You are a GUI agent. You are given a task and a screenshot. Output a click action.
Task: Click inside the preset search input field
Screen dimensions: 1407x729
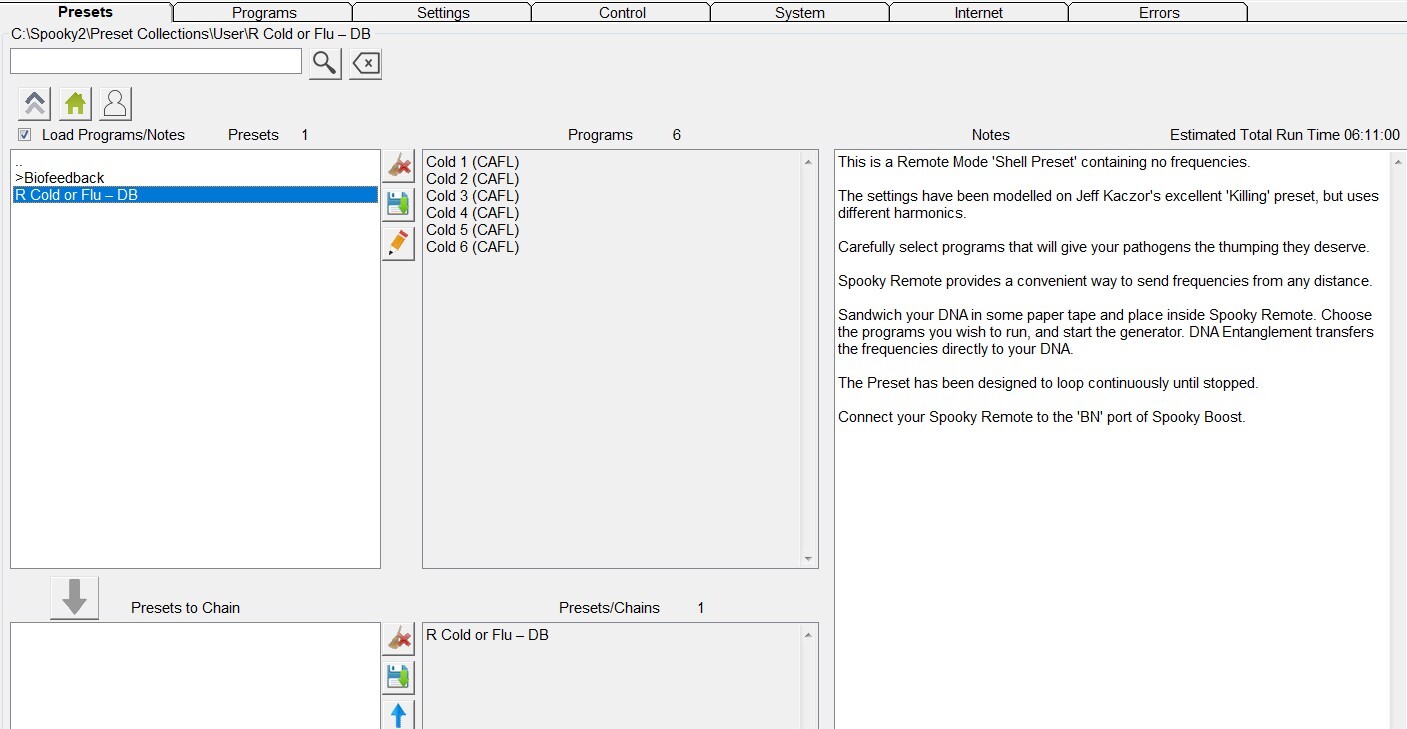[x=155, y=62]
